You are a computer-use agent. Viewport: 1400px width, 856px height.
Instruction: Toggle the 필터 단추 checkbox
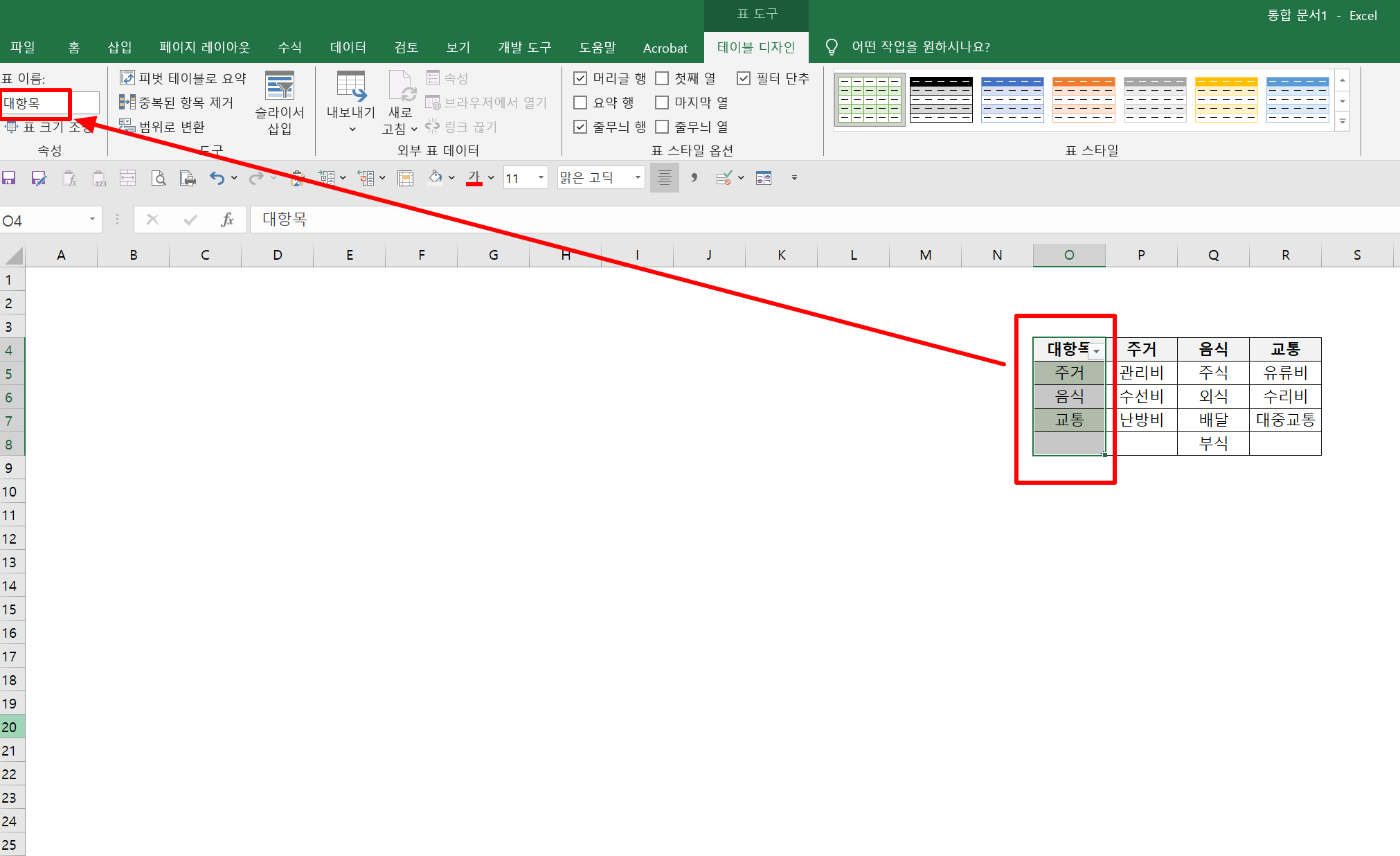tap(744, 78)
